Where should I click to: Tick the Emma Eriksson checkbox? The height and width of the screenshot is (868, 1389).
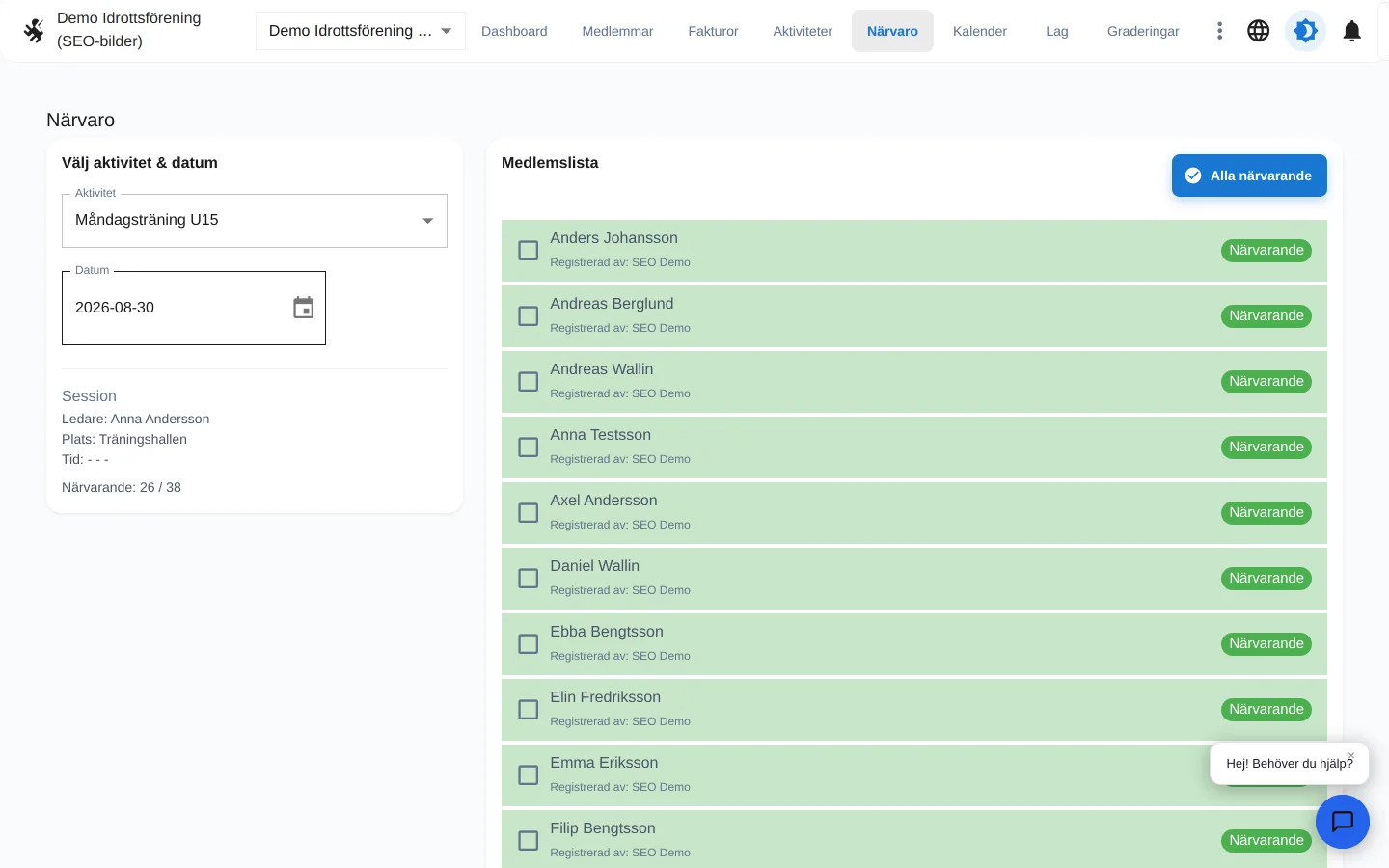[529, 775]
